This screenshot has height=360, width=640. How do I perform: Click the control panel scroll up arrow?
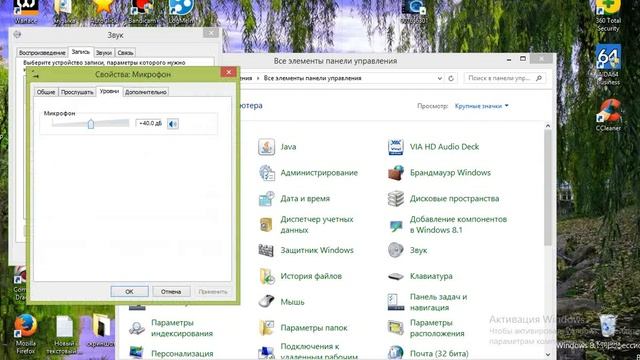[548, 126]
